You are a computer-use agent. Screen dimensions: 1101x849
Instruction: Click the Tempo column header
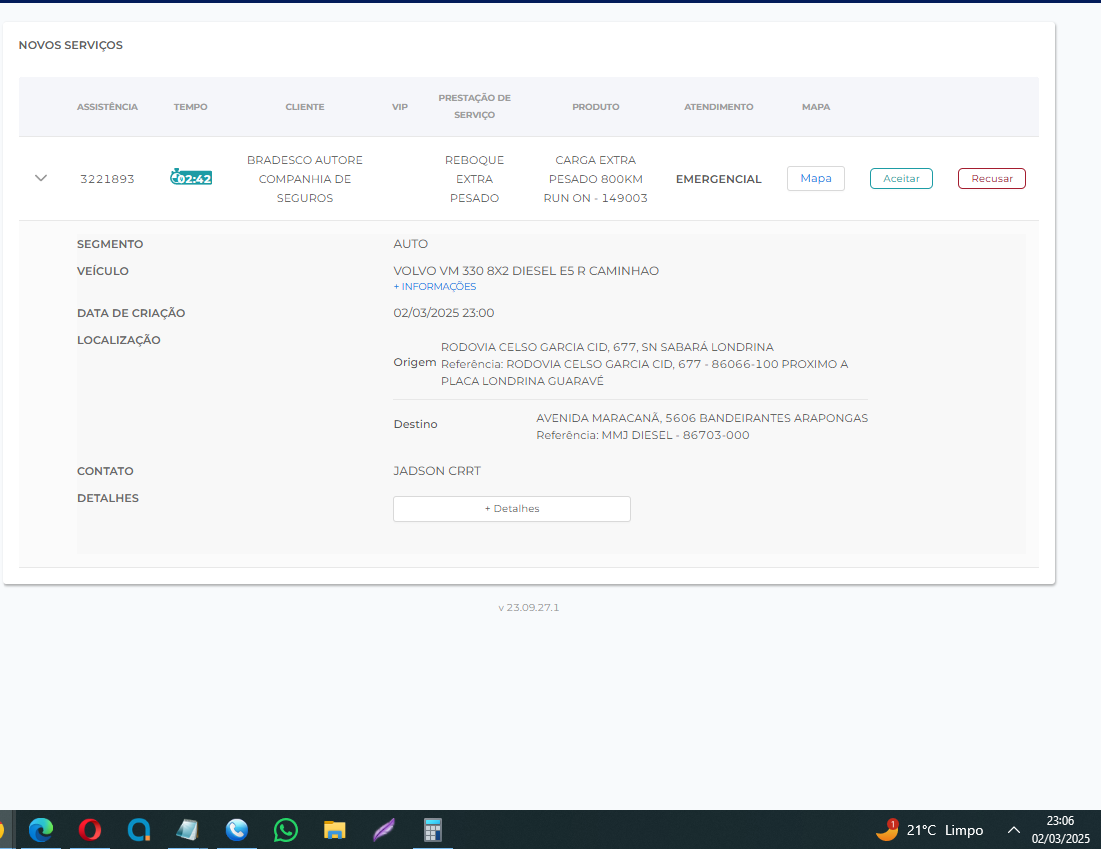point(190,107)
